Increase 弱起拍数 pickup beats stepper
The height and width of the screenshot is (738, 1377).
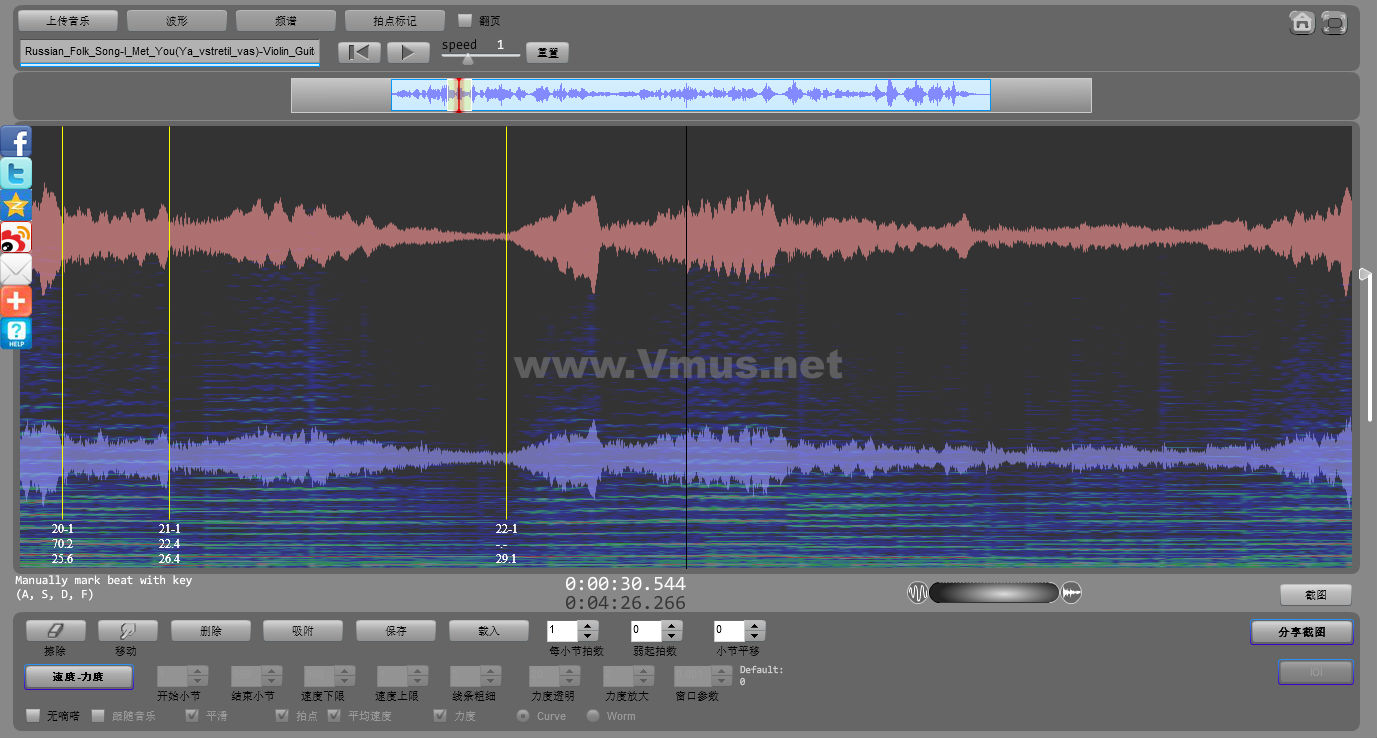[x=672, y=626]
